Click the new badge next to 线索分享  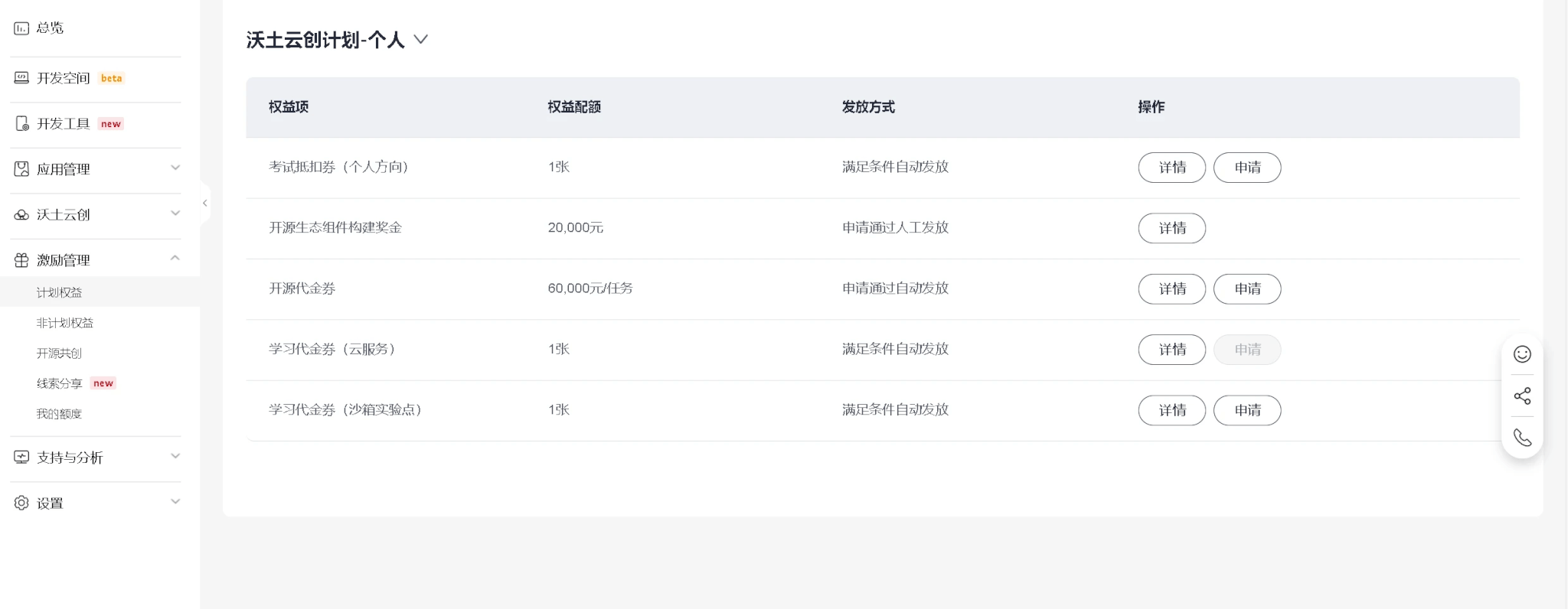[103, 383]
